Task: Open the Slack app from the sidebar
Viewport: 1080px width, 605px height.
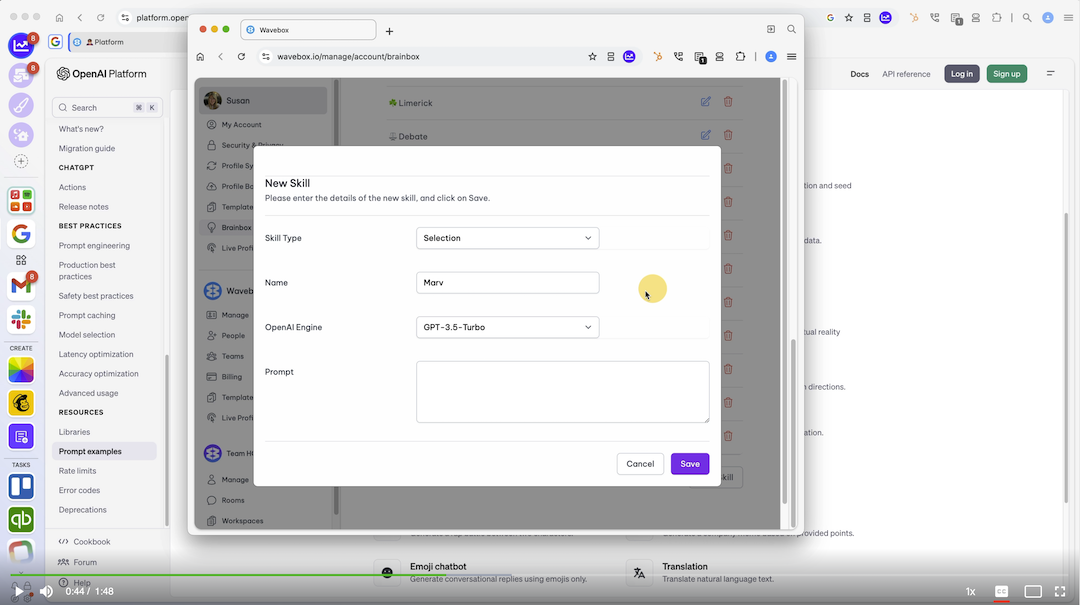Action: (21, 320)
